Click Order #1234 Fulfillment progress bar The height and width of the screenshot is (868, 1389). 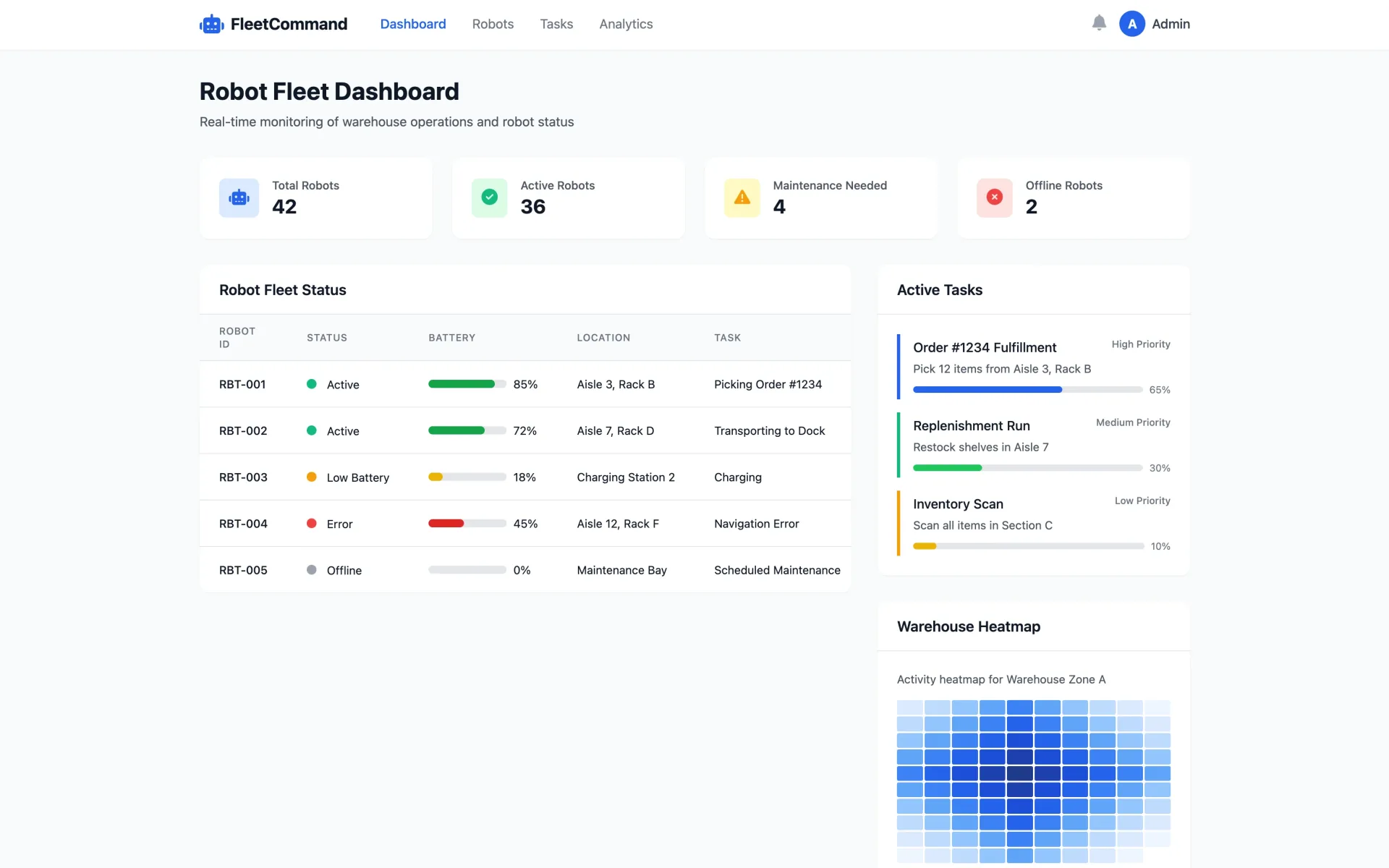click(x=1027, y=389)
